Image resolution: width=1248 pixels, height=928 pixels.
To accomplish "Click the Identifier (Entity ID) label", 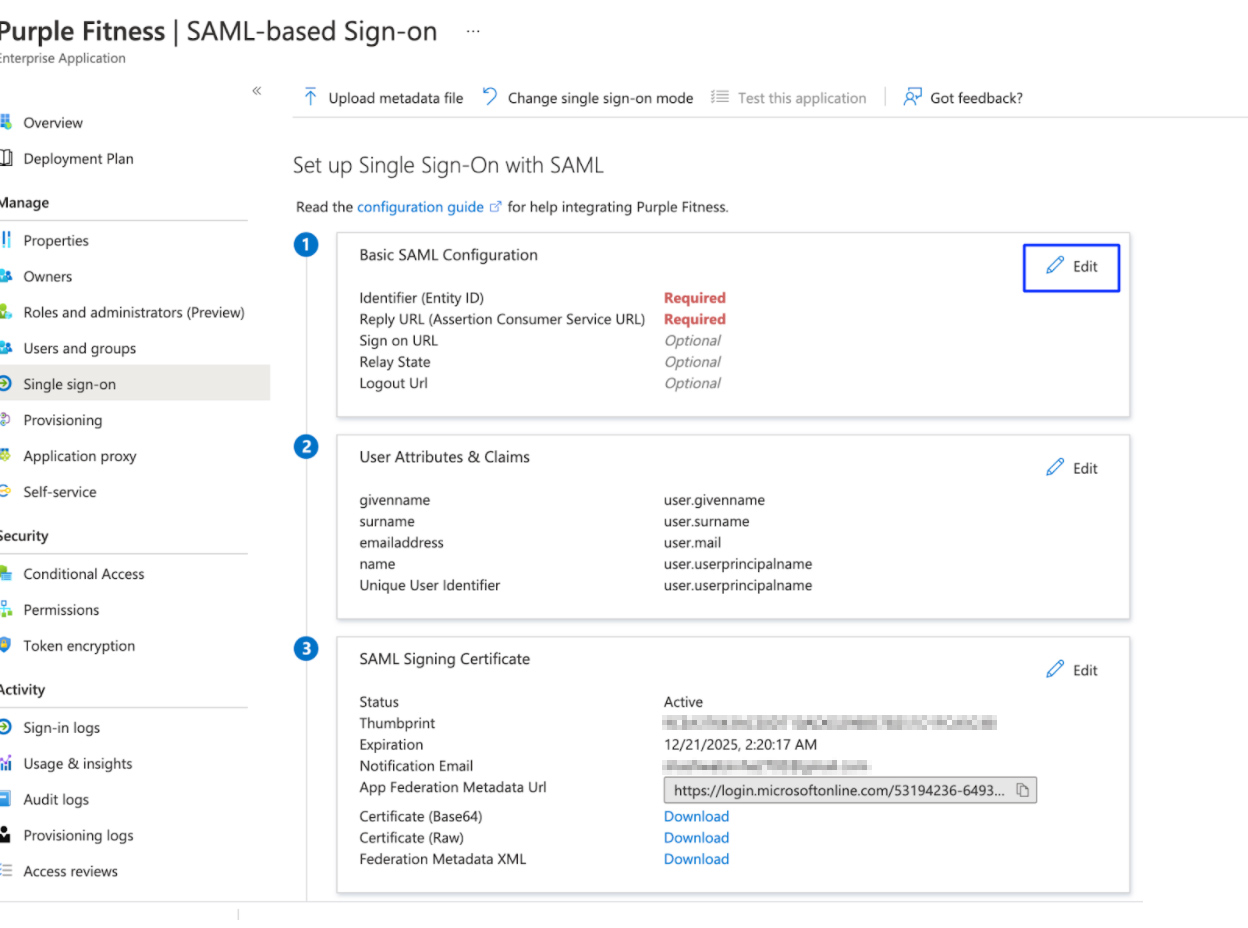I will (421, 298).
